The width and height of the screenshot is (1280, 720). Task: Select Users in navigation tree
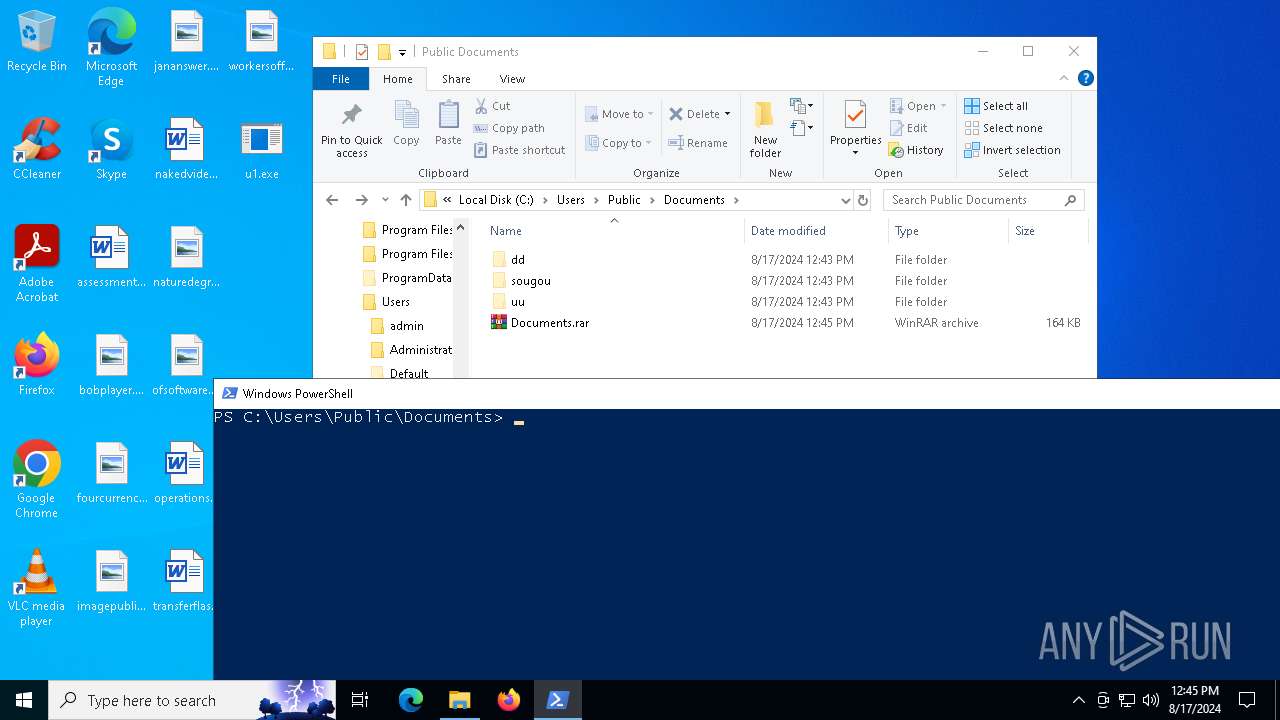pyautogui.click(x=386, y=302)
